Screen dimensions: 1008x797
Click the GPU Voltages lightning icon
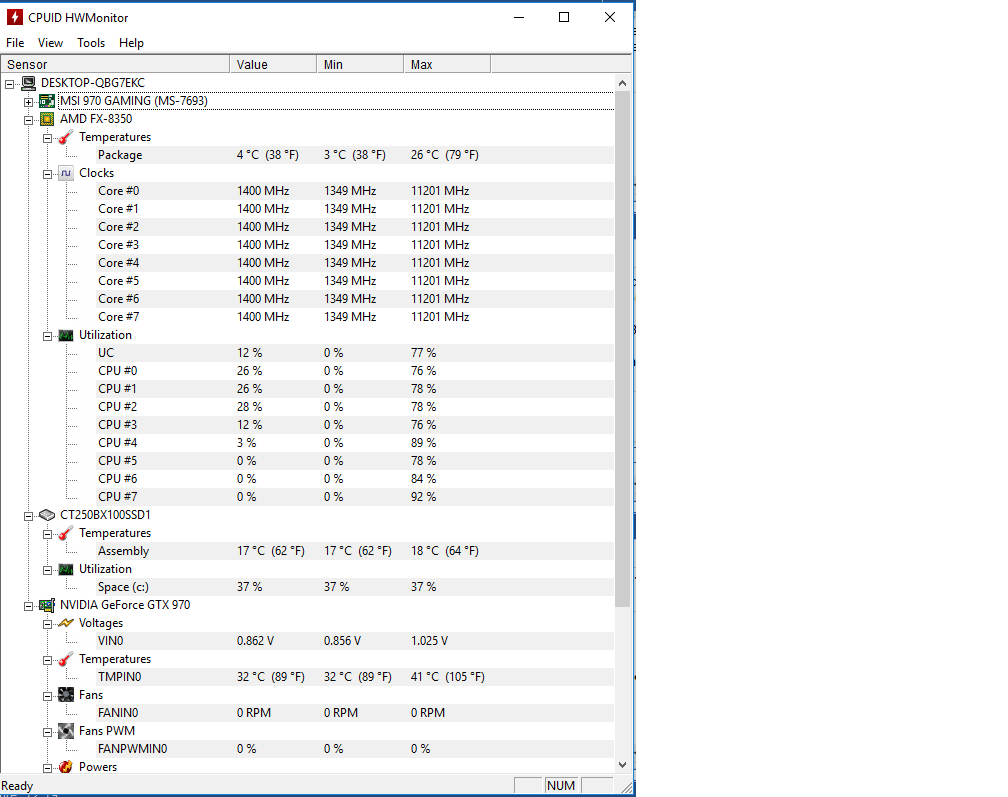(x=66, y=623)
